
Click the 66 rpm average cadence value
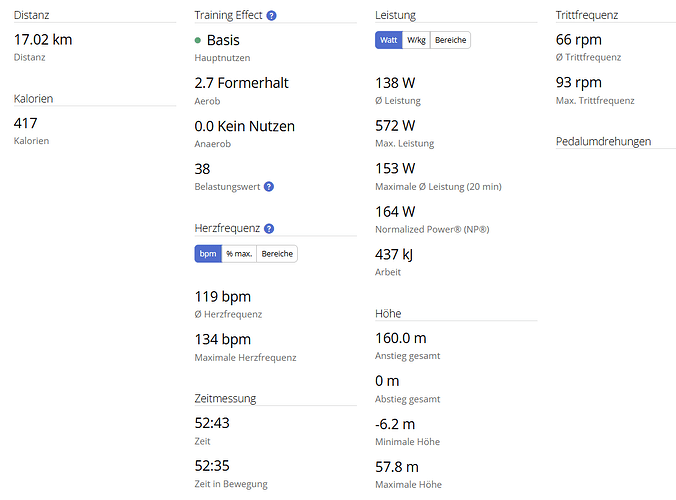tap(579, 40)
